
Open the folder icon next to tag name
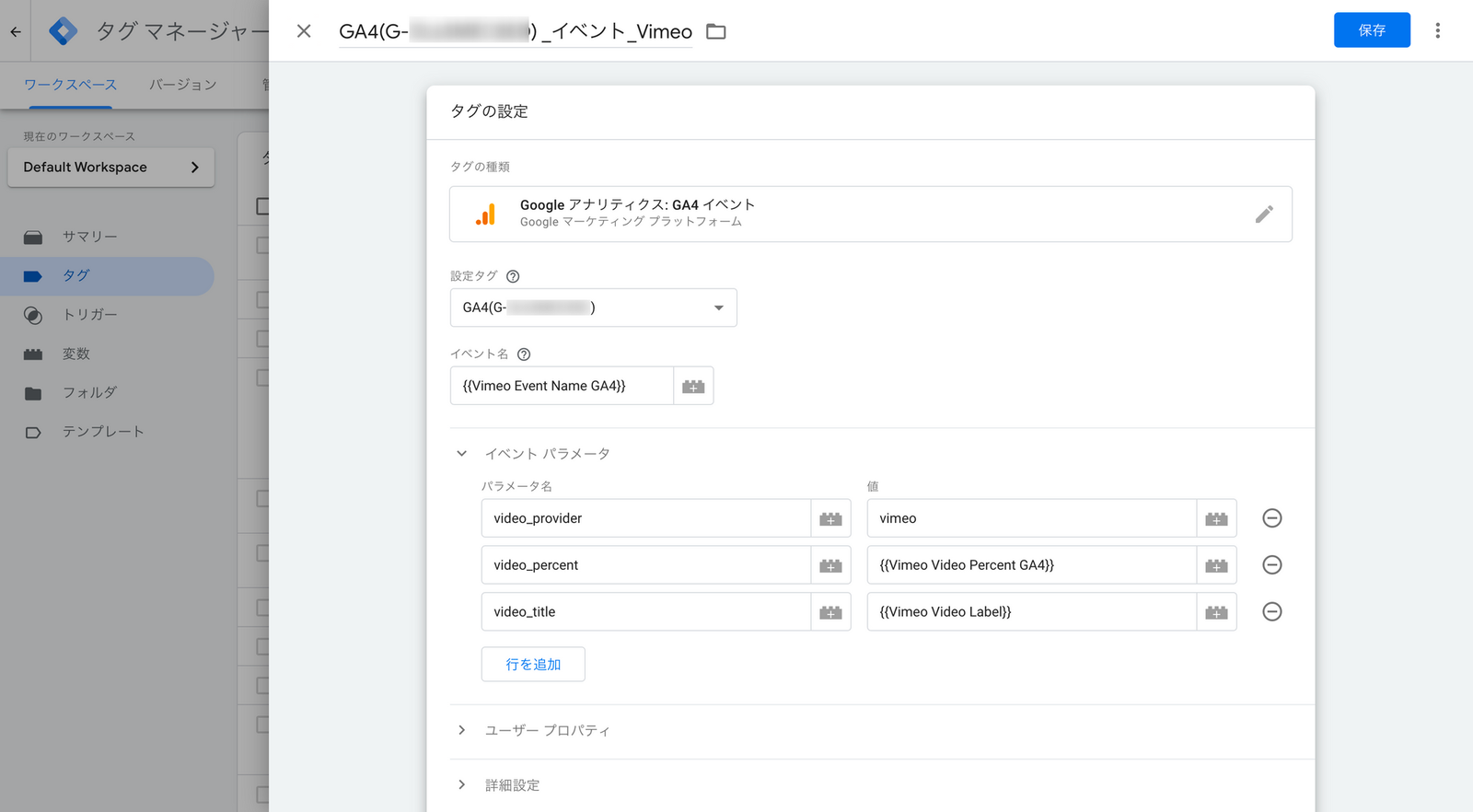(716, 31)
